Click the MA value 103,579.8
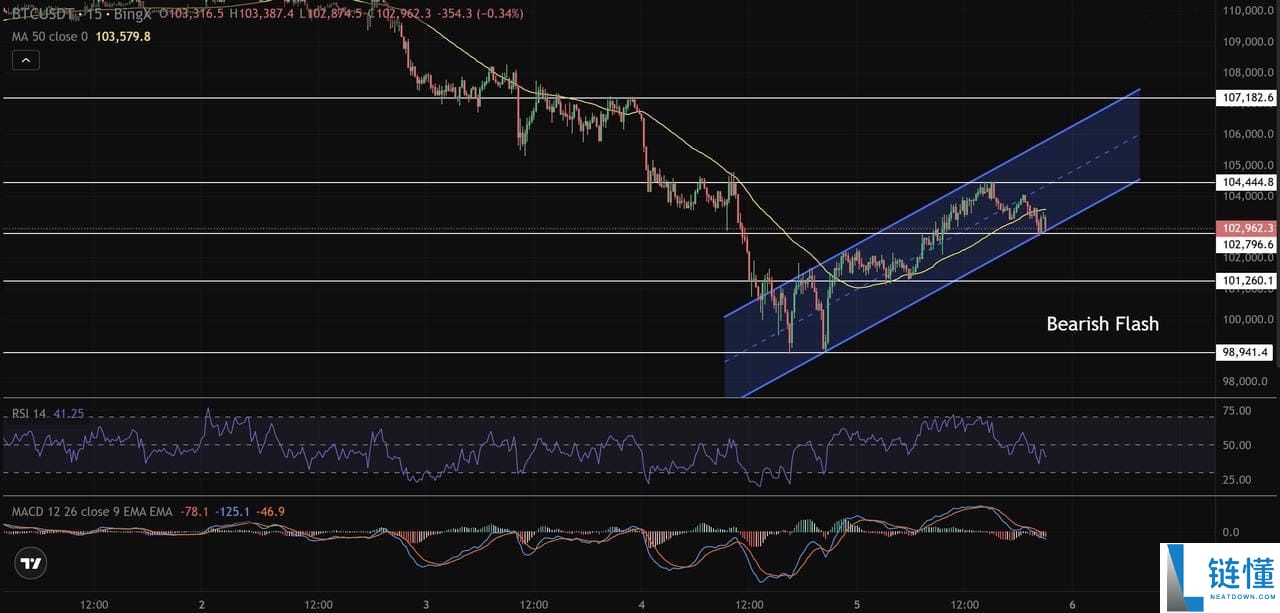Image resolution: width=1280 pixels, height=613 pixels. (x=123, y=36)
